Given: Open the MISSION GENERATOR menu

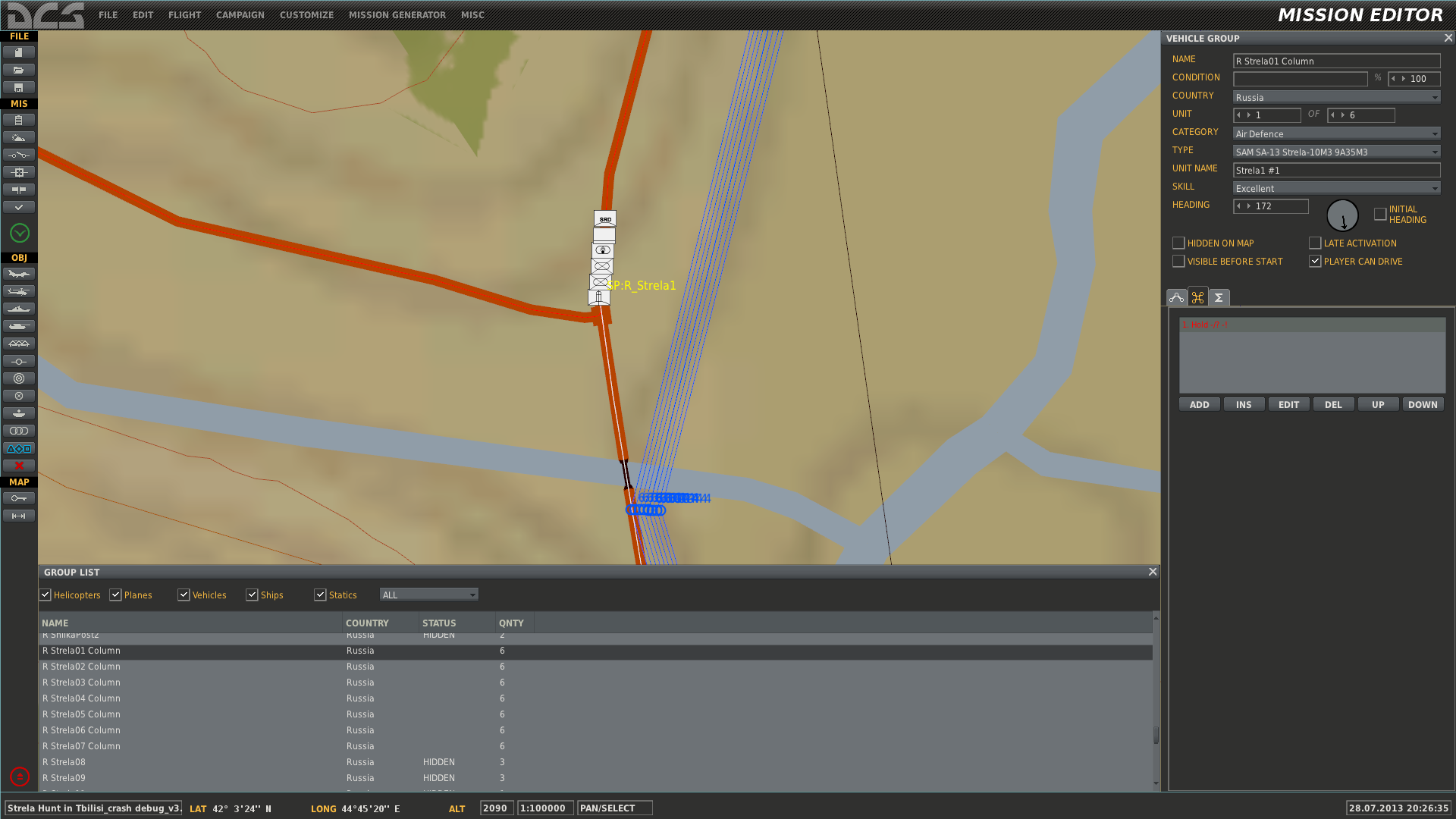Looking at the screenshot, I should point(397,15).
